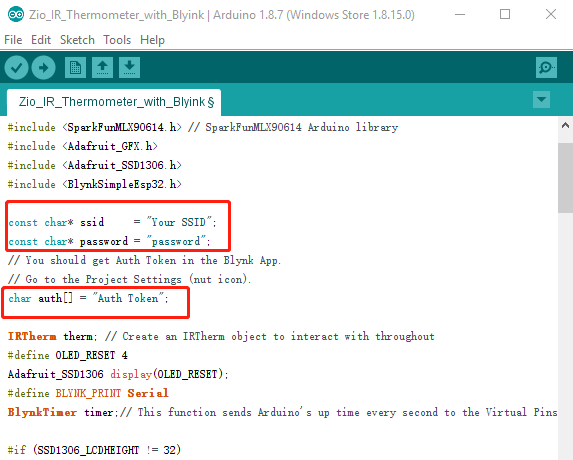Open the Edit menu
The width and height of the screenshot is (573, 460).
41,39
